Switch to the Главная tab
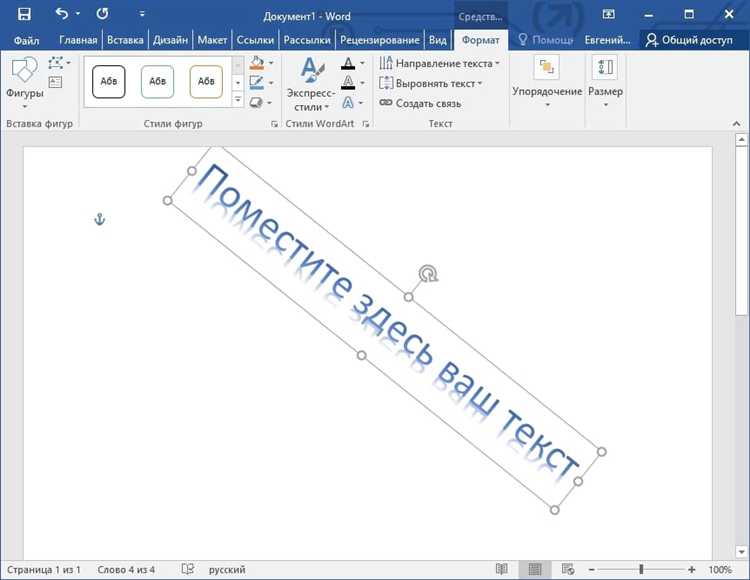This screenshot has height=580, width=750. [x=78, y=40]
